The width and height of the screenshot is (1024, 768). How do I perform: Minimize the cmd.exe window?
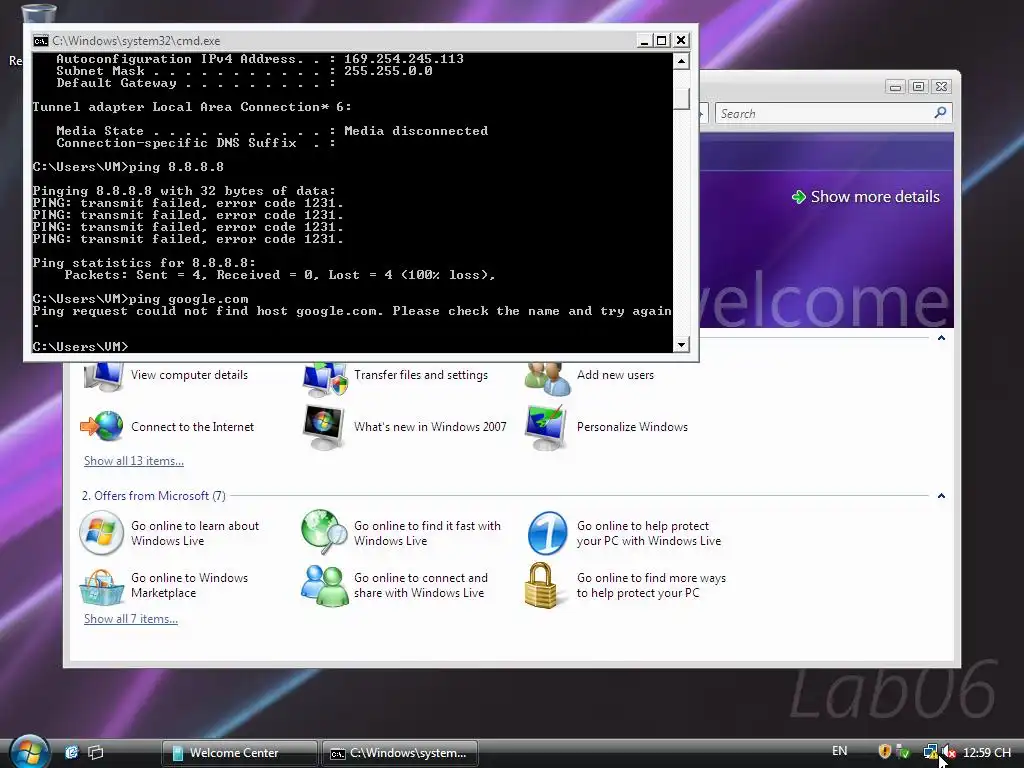(644, 40)
